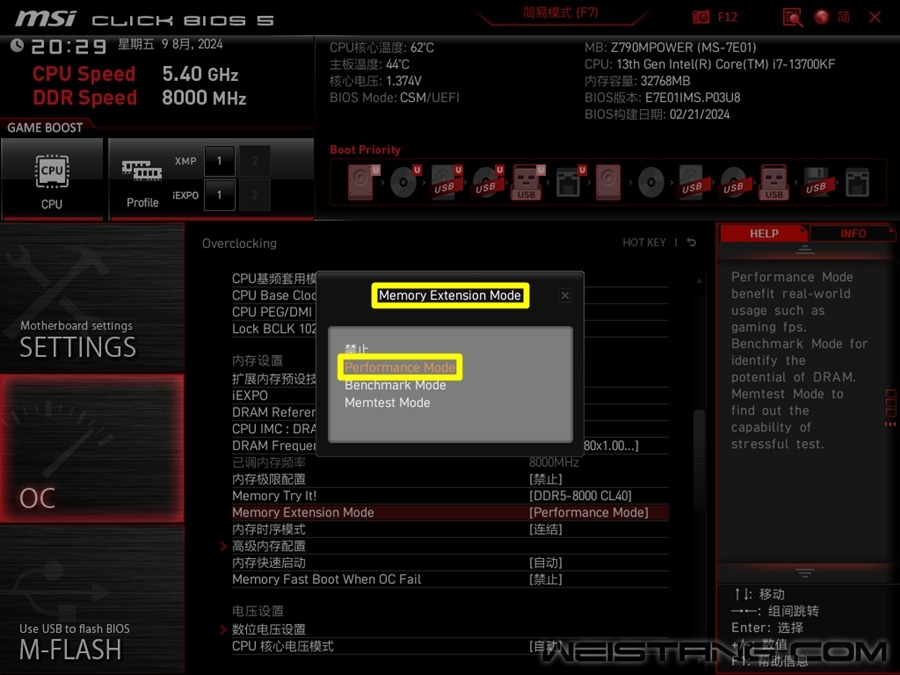Switch to 简易模式 (F7)
900x675 pixels.
click(x=561, y=13)
